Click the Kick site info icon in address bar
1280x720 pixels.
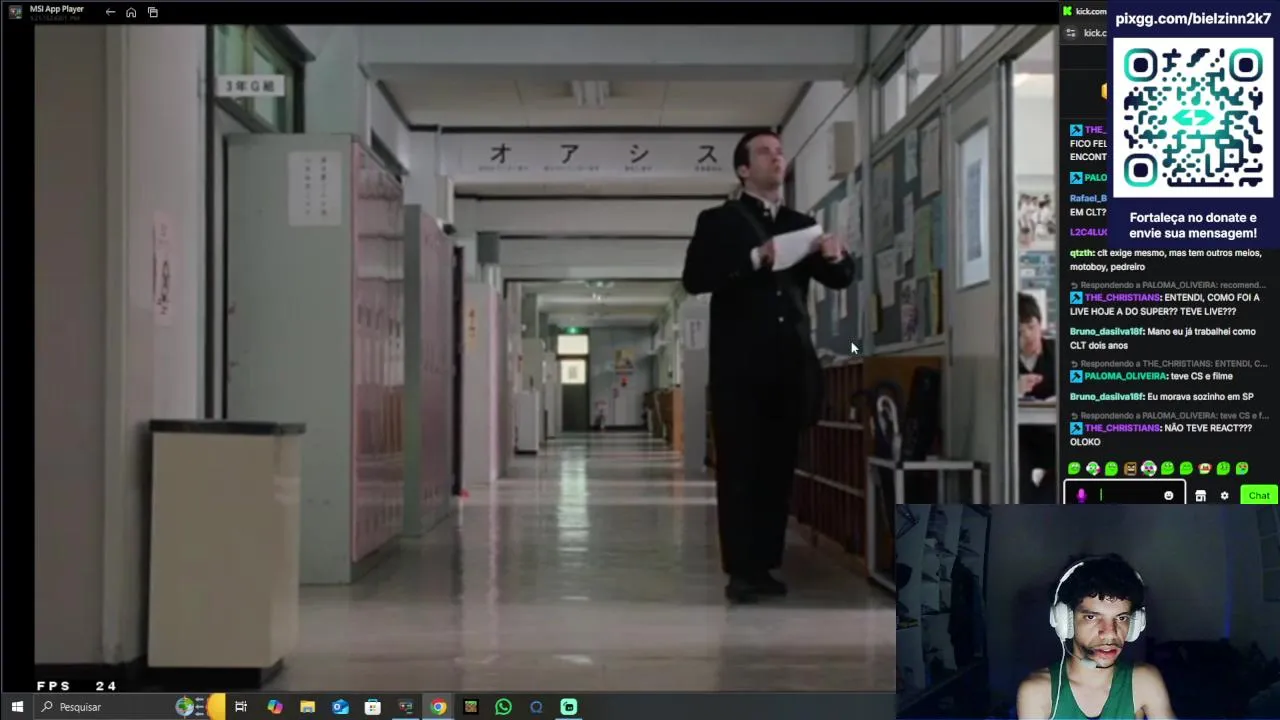(x=1071, y=33)
